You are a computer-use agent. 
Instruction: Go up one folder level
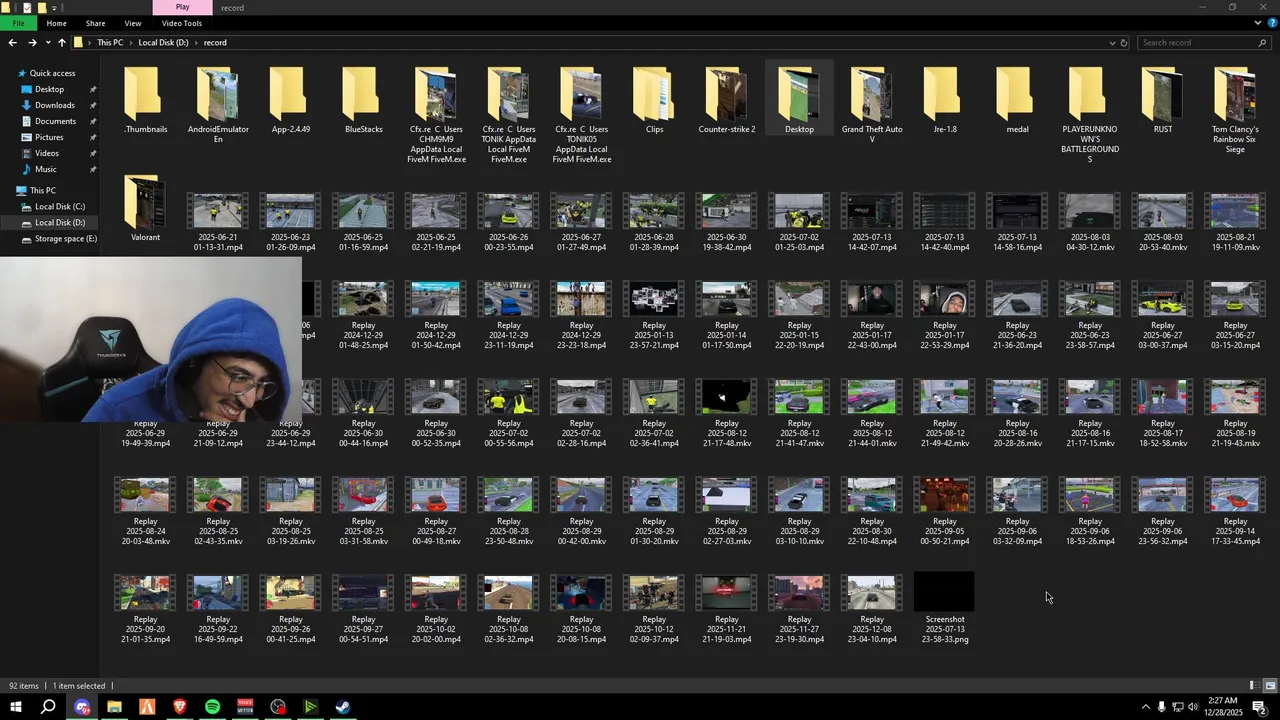click(61, 43)
